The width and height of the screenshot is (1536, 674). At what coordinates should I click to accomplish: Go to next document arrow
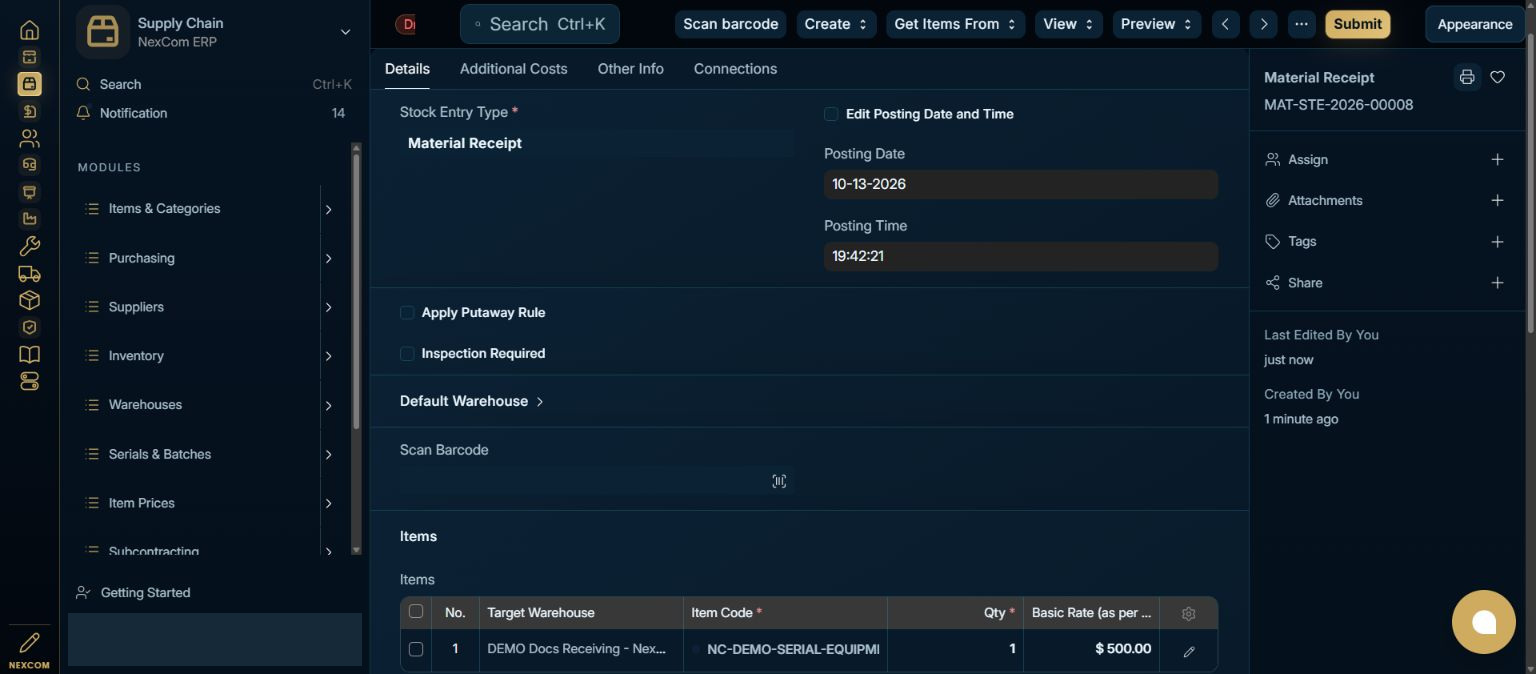(1264, 24)
